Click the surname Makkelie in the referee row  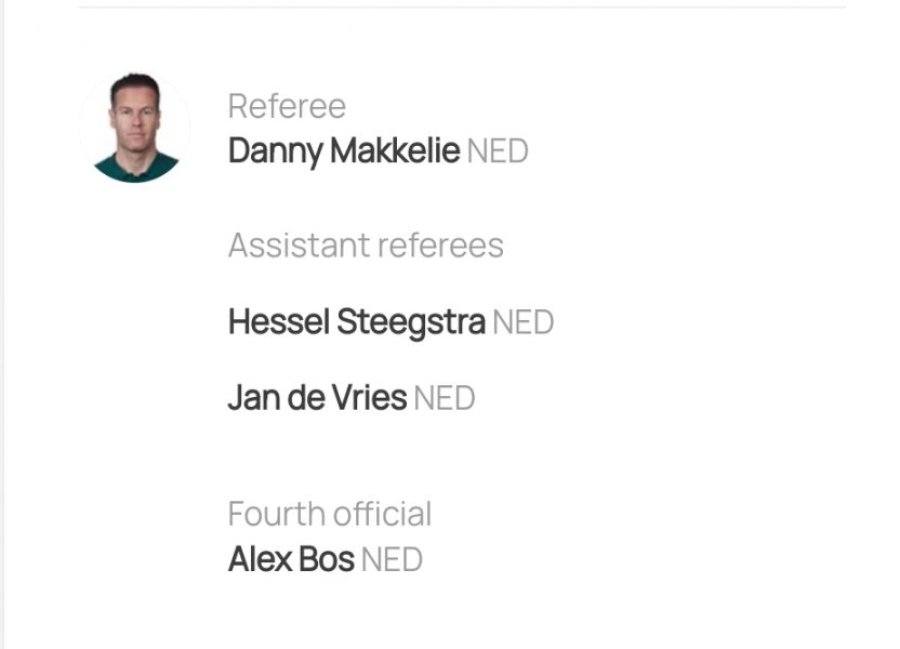pos(395,151)
